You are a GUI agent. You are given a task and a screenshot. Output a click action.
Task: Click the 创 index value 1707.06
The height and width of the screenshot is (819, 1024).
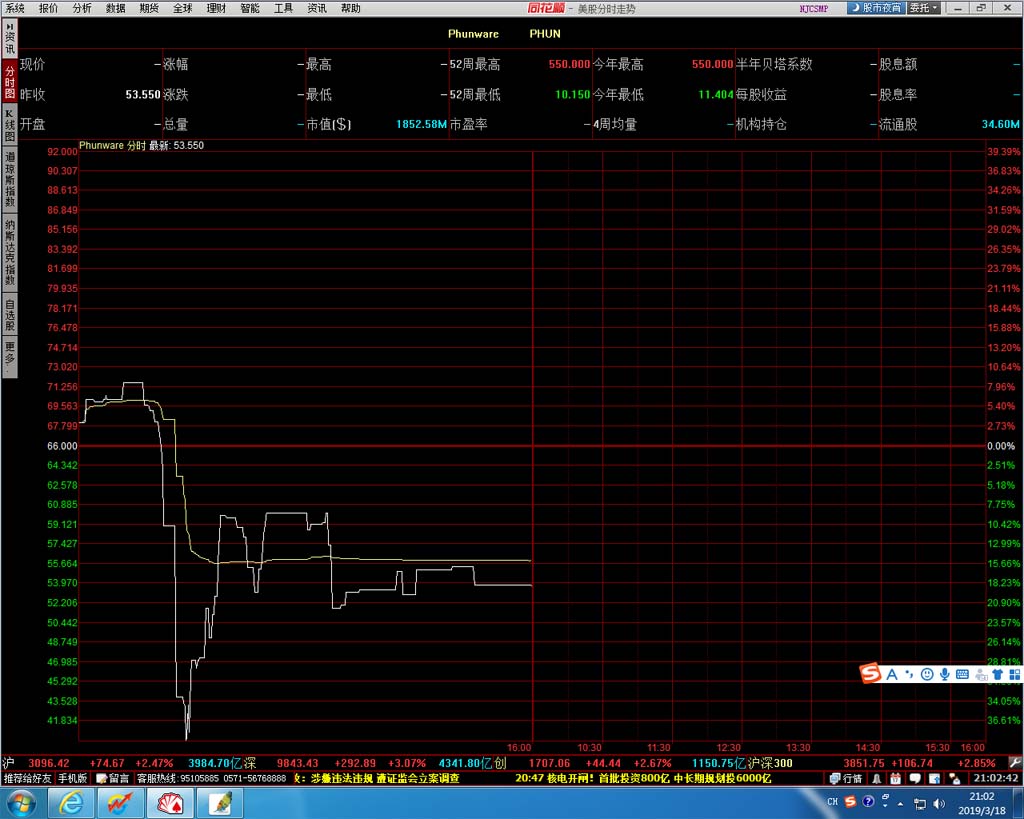point(549,763)
